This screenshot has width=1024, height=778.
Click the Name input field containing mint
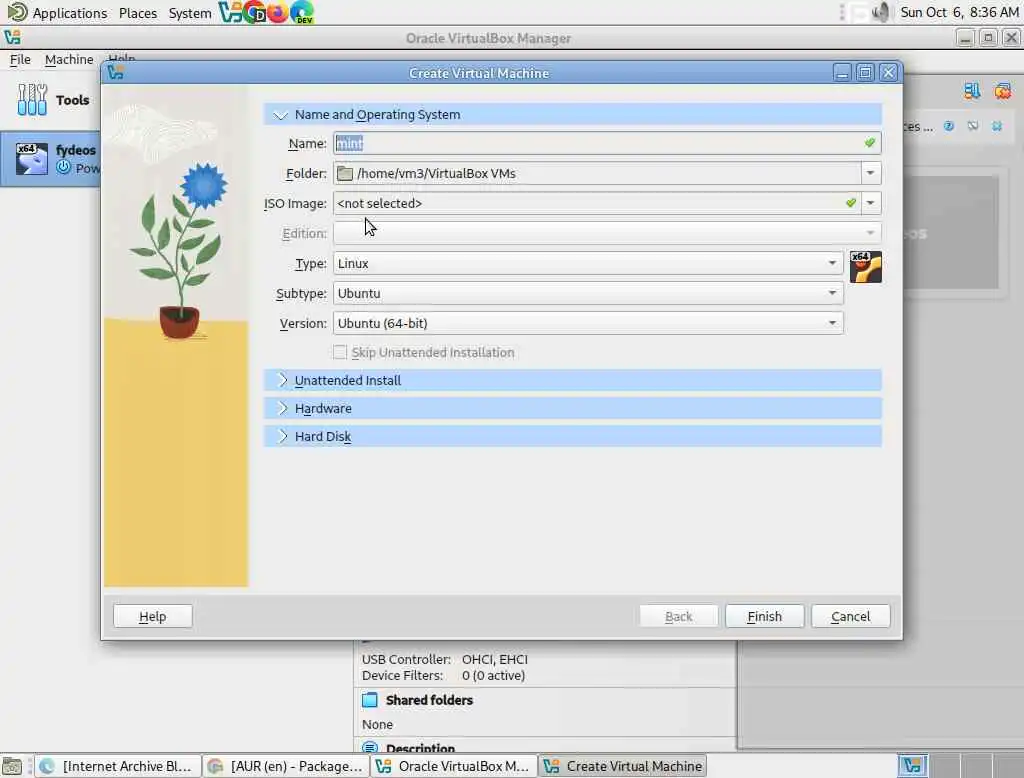[x=607, y=143]
